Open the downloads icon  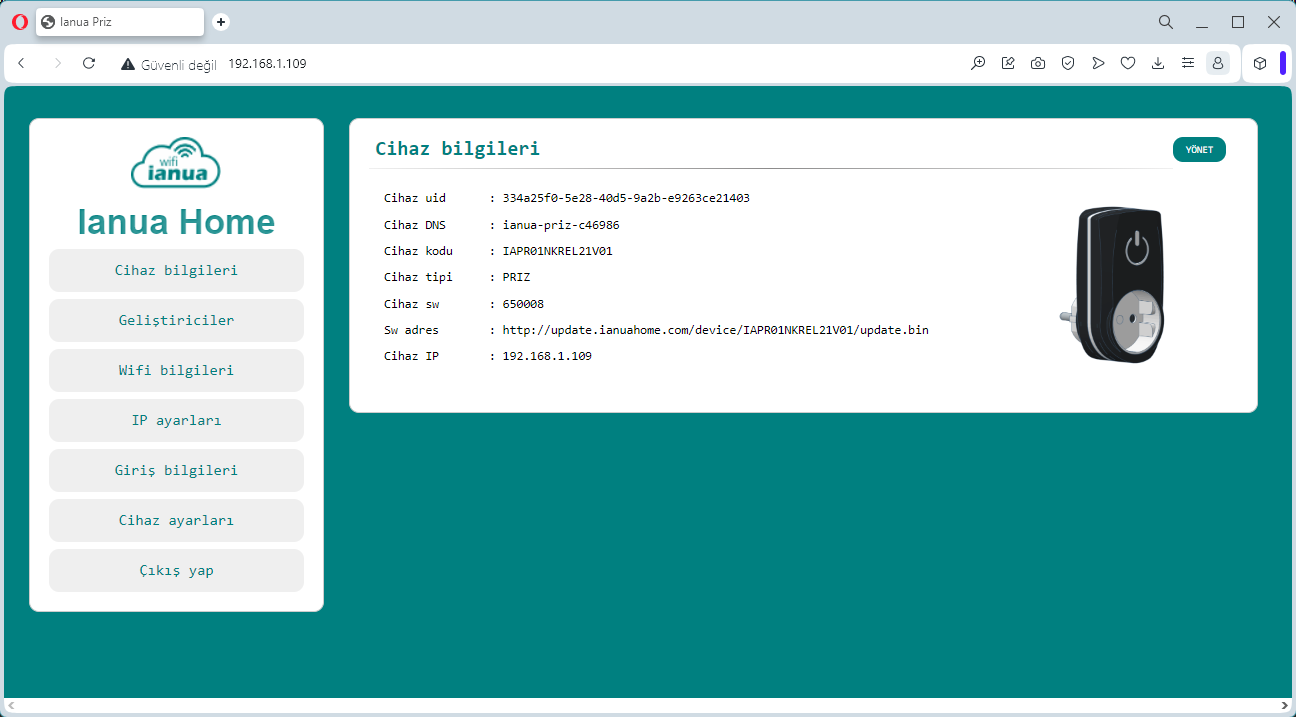tap(1158, 63)
